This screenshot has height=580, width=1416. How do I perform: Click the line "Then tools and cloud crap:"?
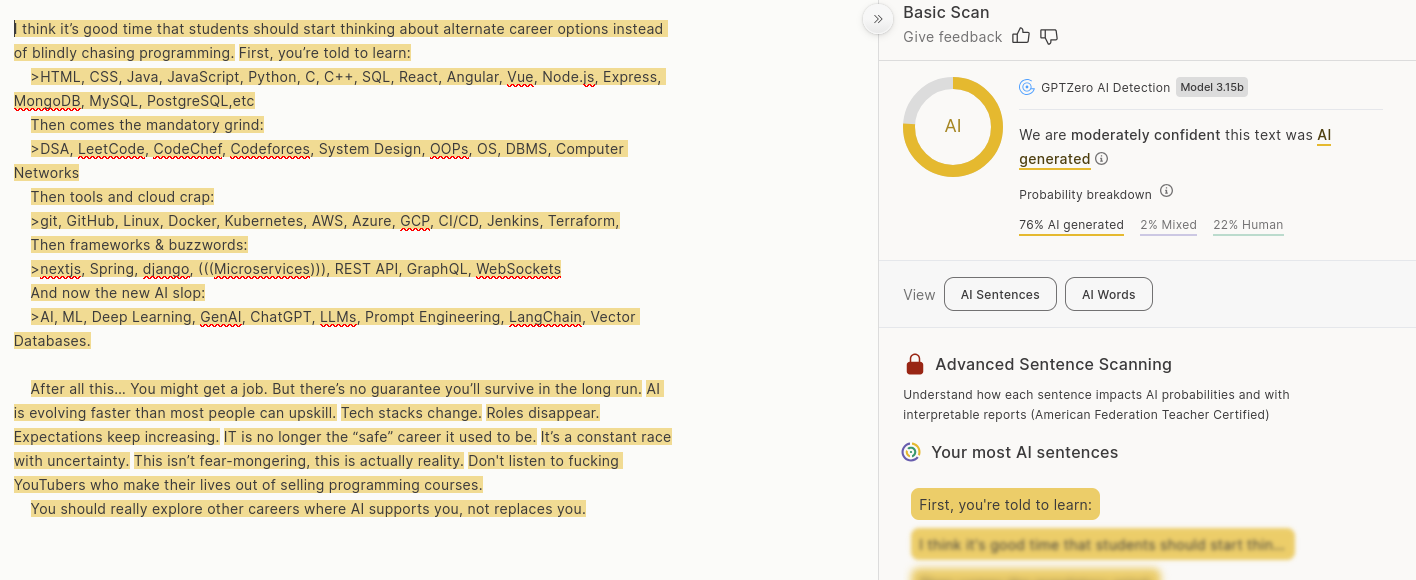point(122,197)
